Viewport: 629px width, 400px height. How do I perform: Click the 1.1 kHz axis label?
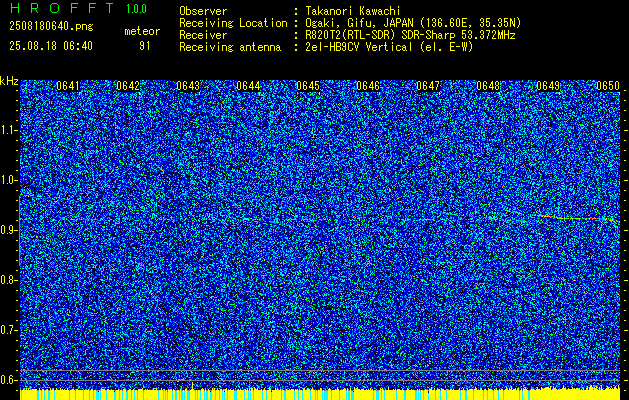tap(8, 130)
